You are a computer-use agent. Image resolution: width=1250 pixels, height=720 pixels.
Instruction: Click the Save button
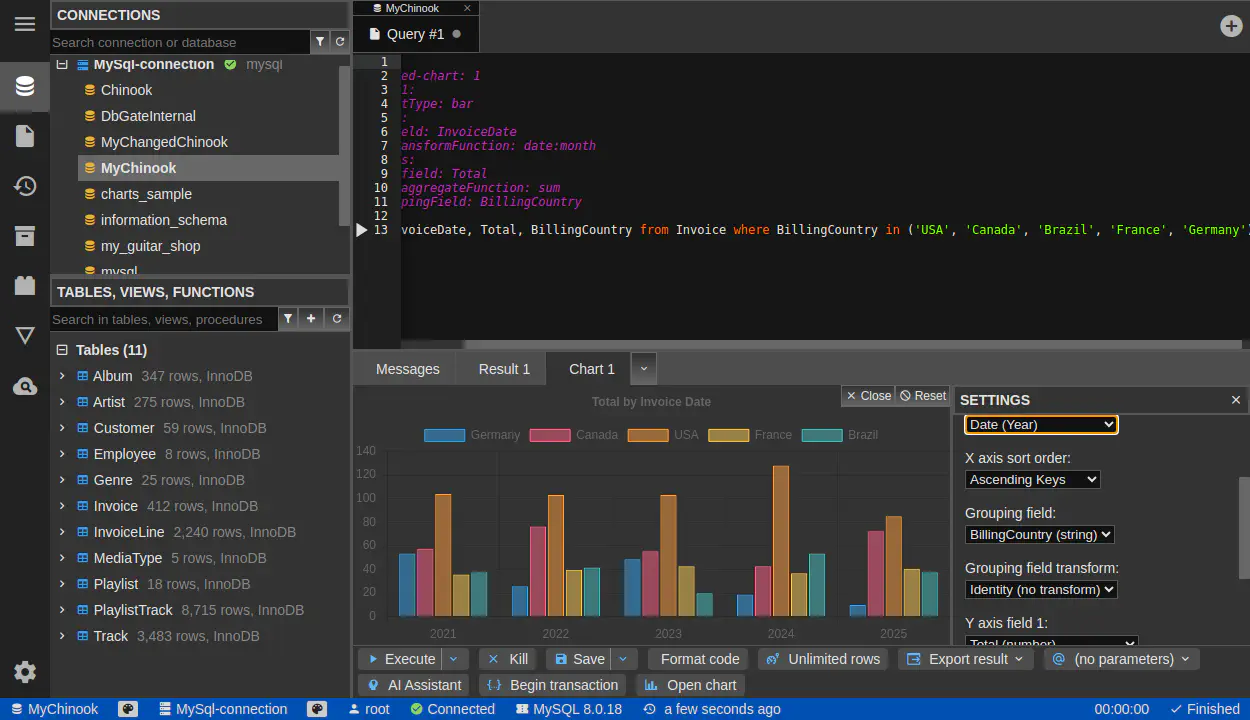579,659
